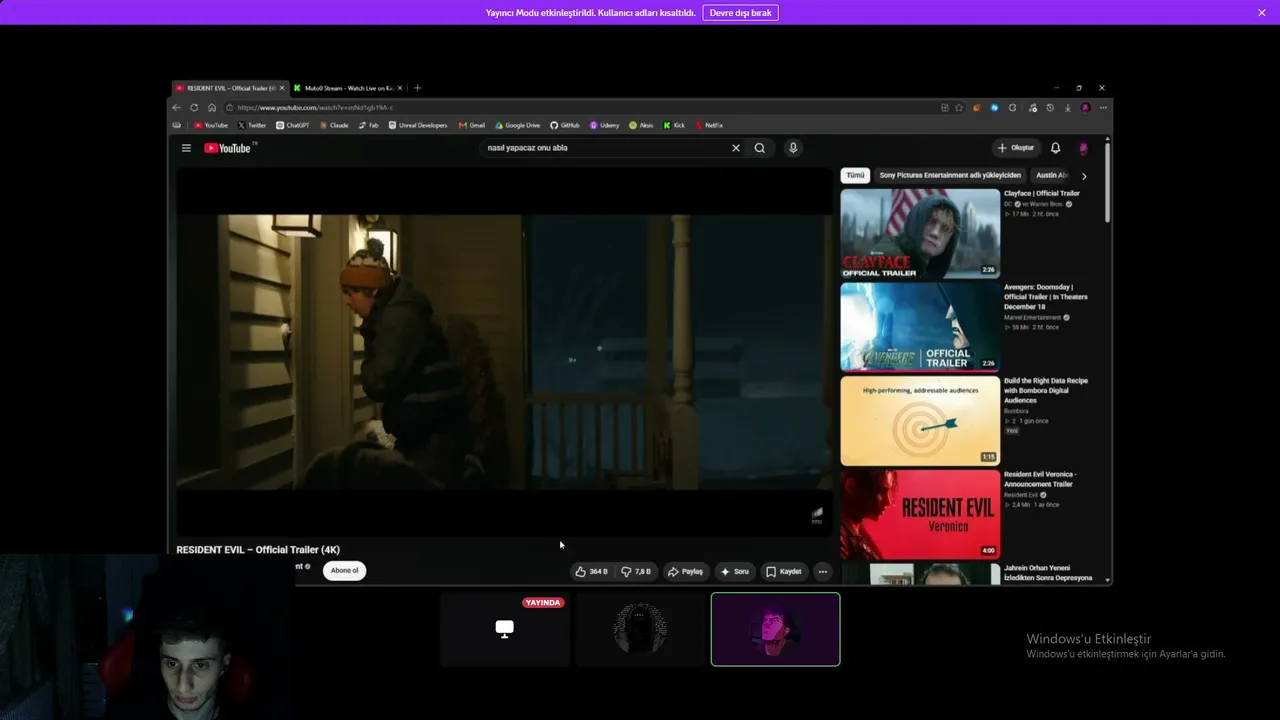The width and height of the screenshot is (1280, 720).
Task: Subscribe with the Abone ol button
Action: tap(344, 571)
